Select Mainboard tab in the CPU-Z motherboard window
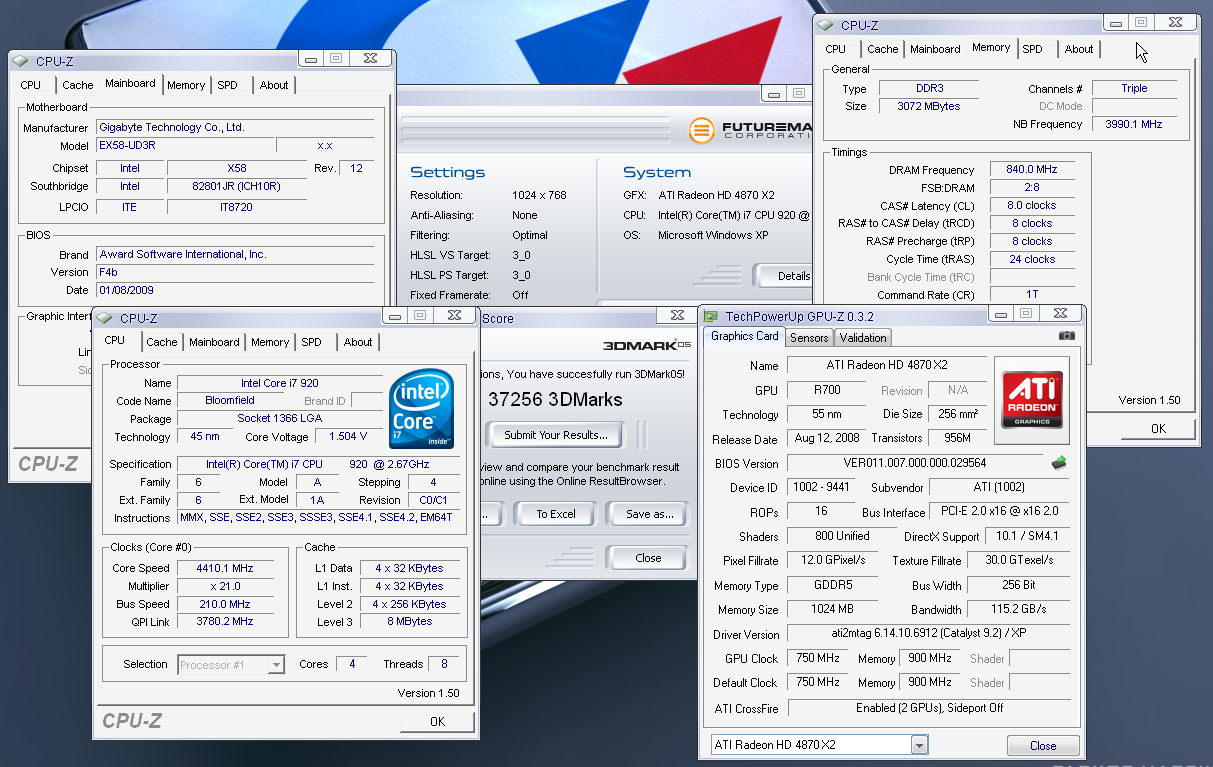 (x=130, y=83)
